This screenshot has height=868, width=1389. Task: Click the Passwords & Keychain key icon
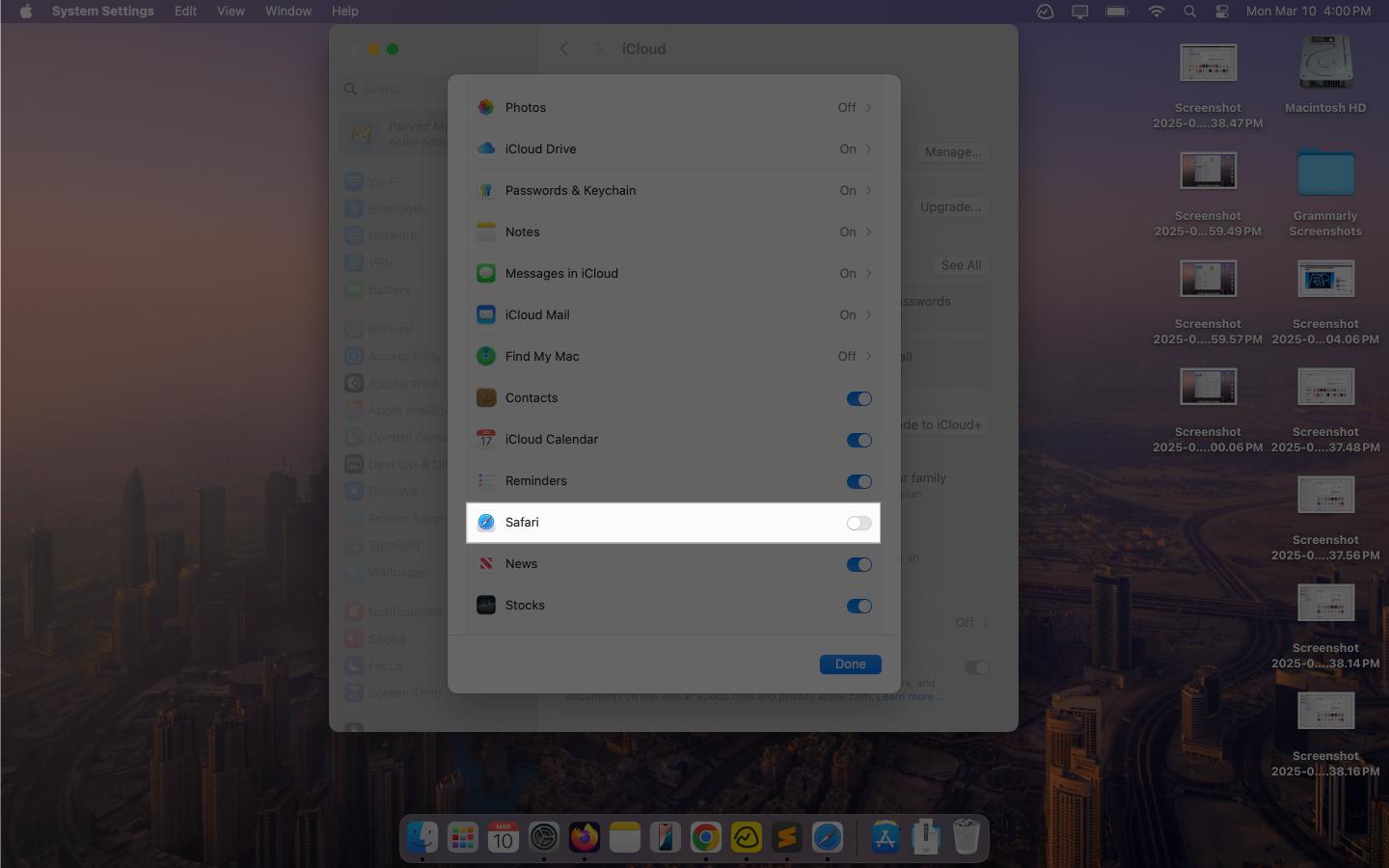(486, 190)
